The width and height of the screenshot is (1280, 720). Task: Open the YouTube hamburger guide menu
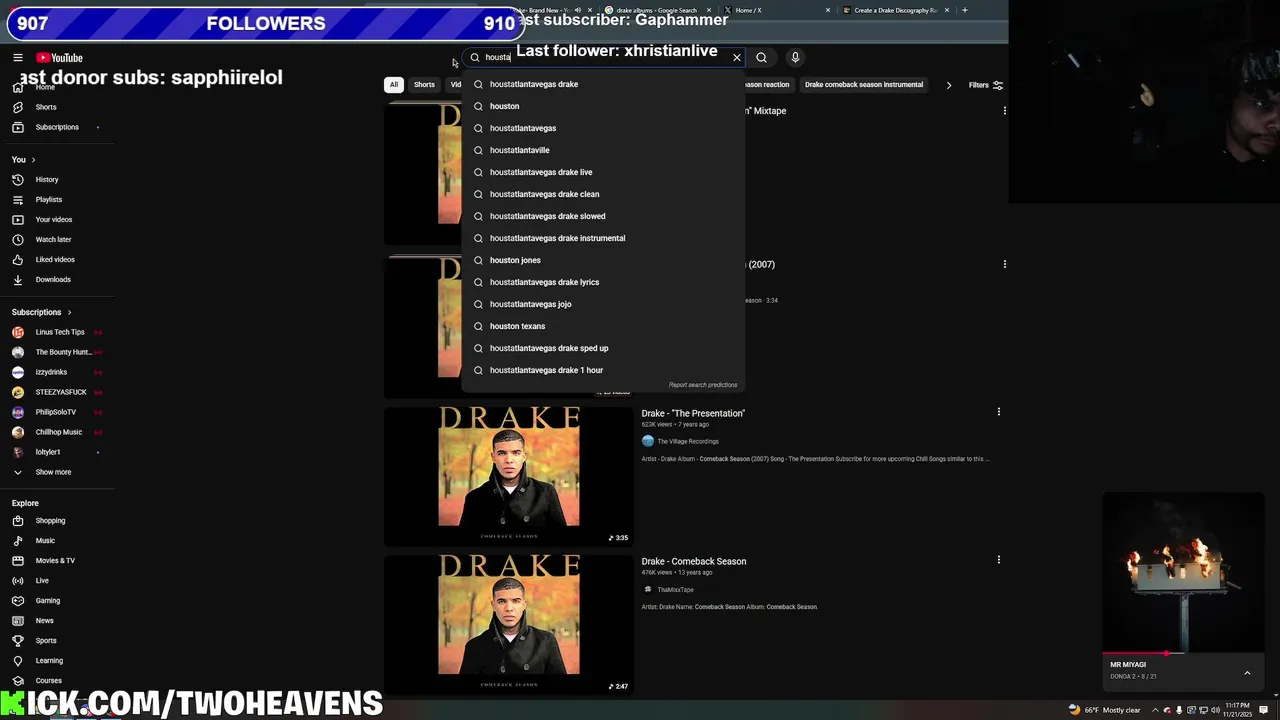pos(18,58)
